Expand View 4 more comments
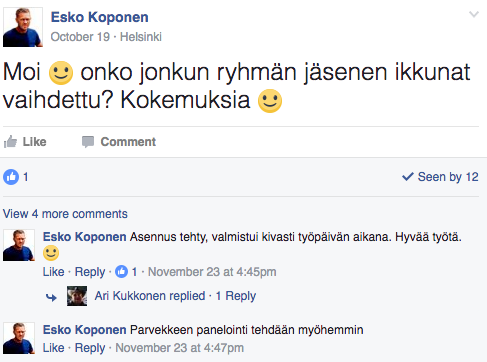 tap(65, 214)
